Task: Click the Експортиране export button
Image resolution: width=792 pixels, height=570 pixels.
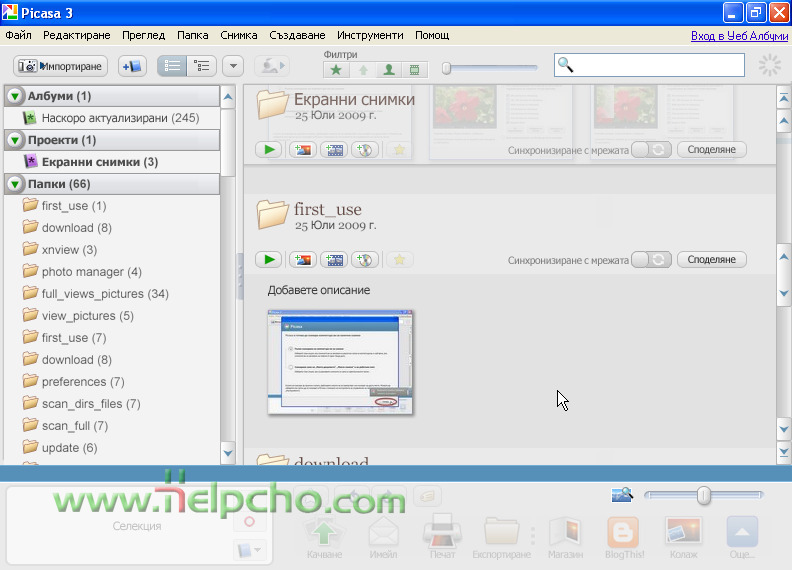Action: pyautogui.click(x=502, y=538)
